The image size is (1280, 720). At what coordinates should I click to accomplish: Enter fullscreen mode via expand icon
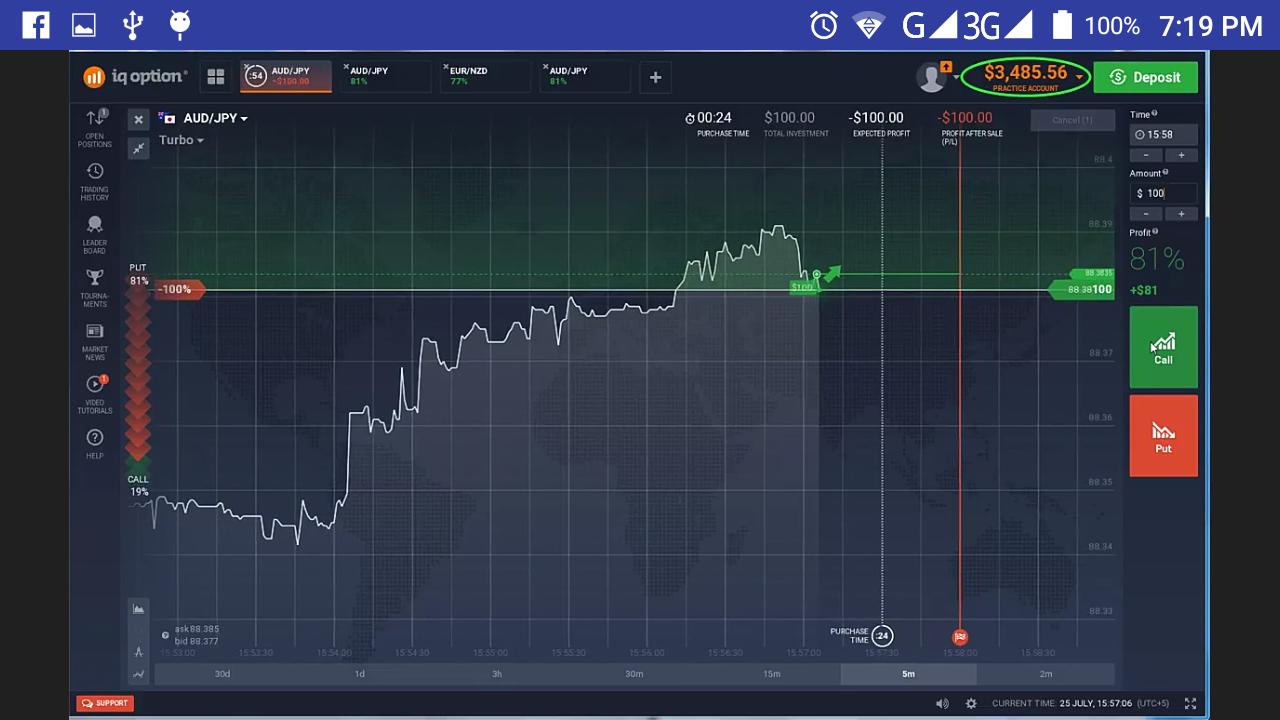click(x=1190, y=703)
